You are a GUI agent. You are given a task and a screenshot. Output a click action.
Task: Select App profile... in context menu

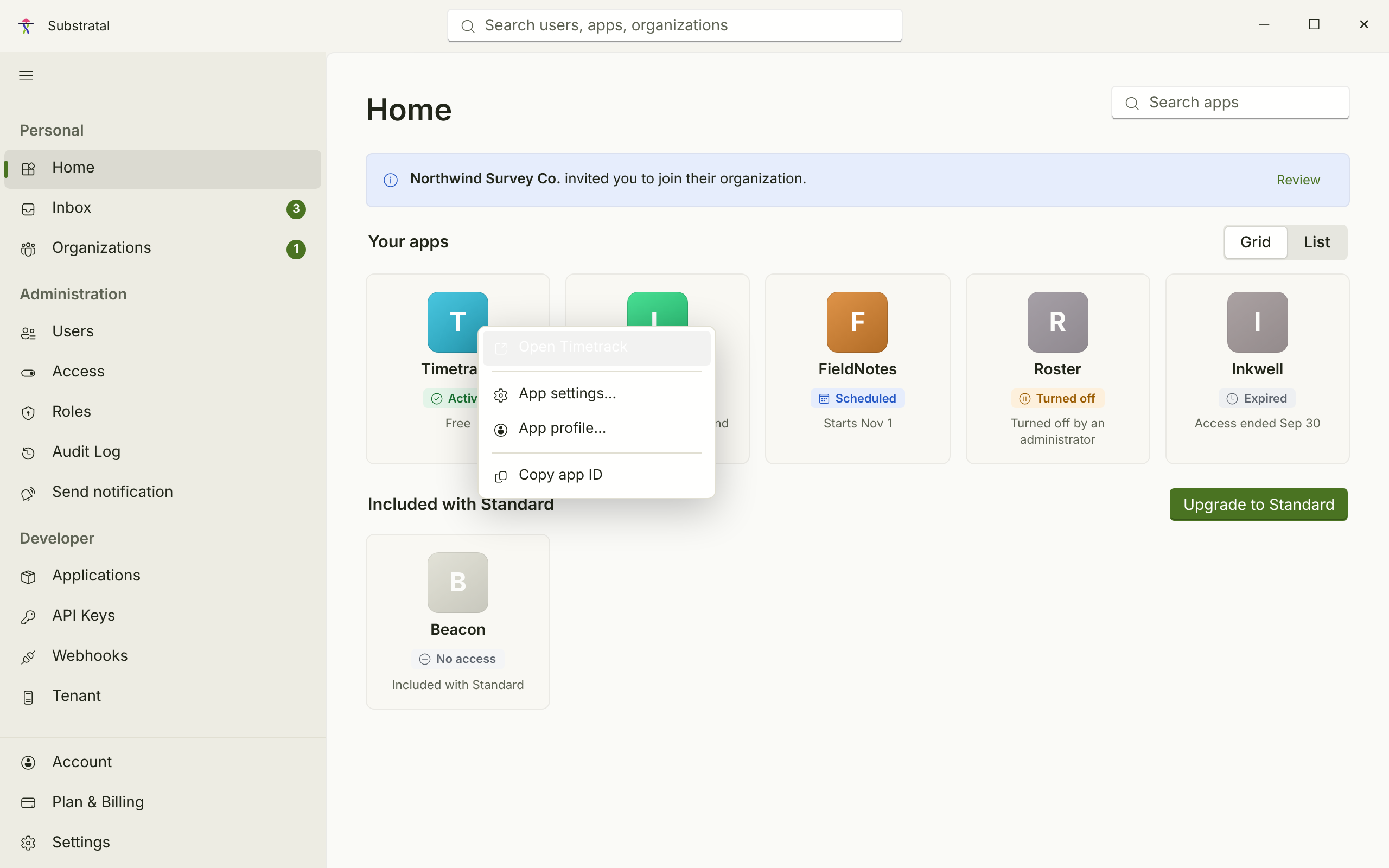coord(596,429)
